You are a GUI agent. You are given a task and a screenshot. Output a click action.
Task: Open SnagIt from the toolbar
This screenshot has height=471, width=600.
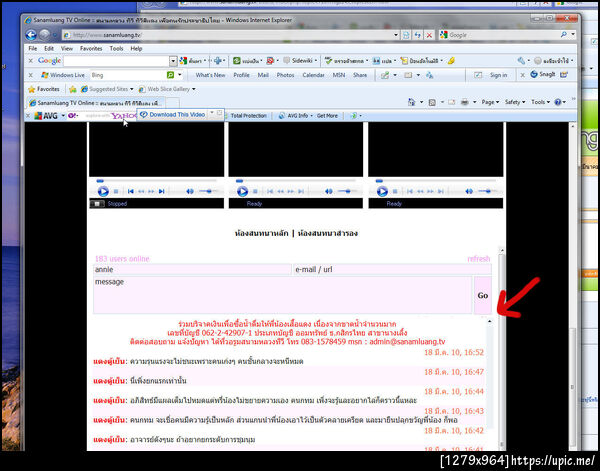click(x=543, y=75)
